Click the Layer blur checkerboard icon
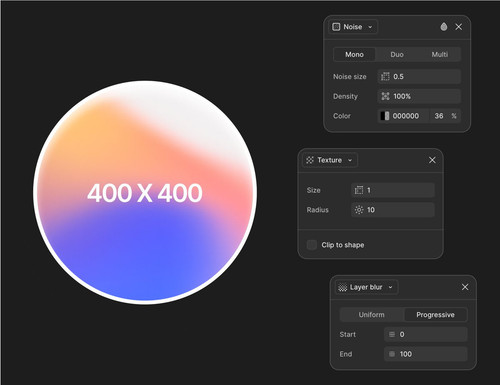500x385 pixels. coord(343,287)
